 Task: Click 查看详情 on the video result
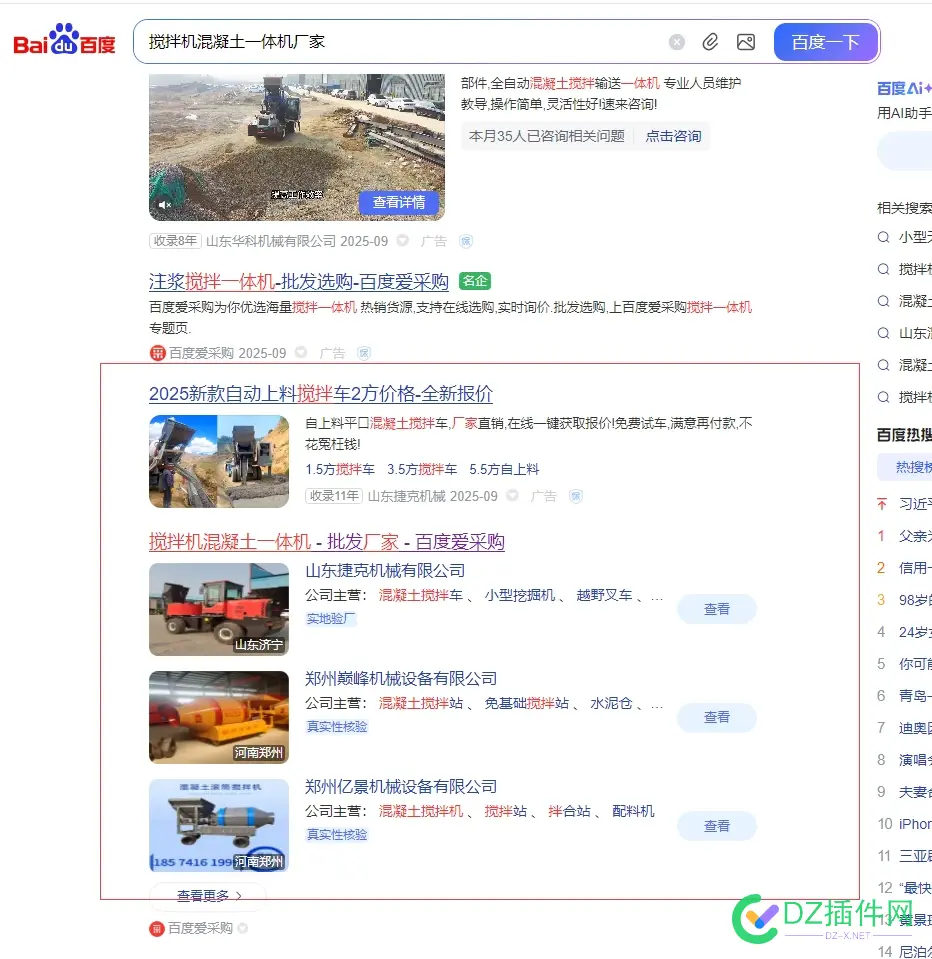(x=399, y=201)
